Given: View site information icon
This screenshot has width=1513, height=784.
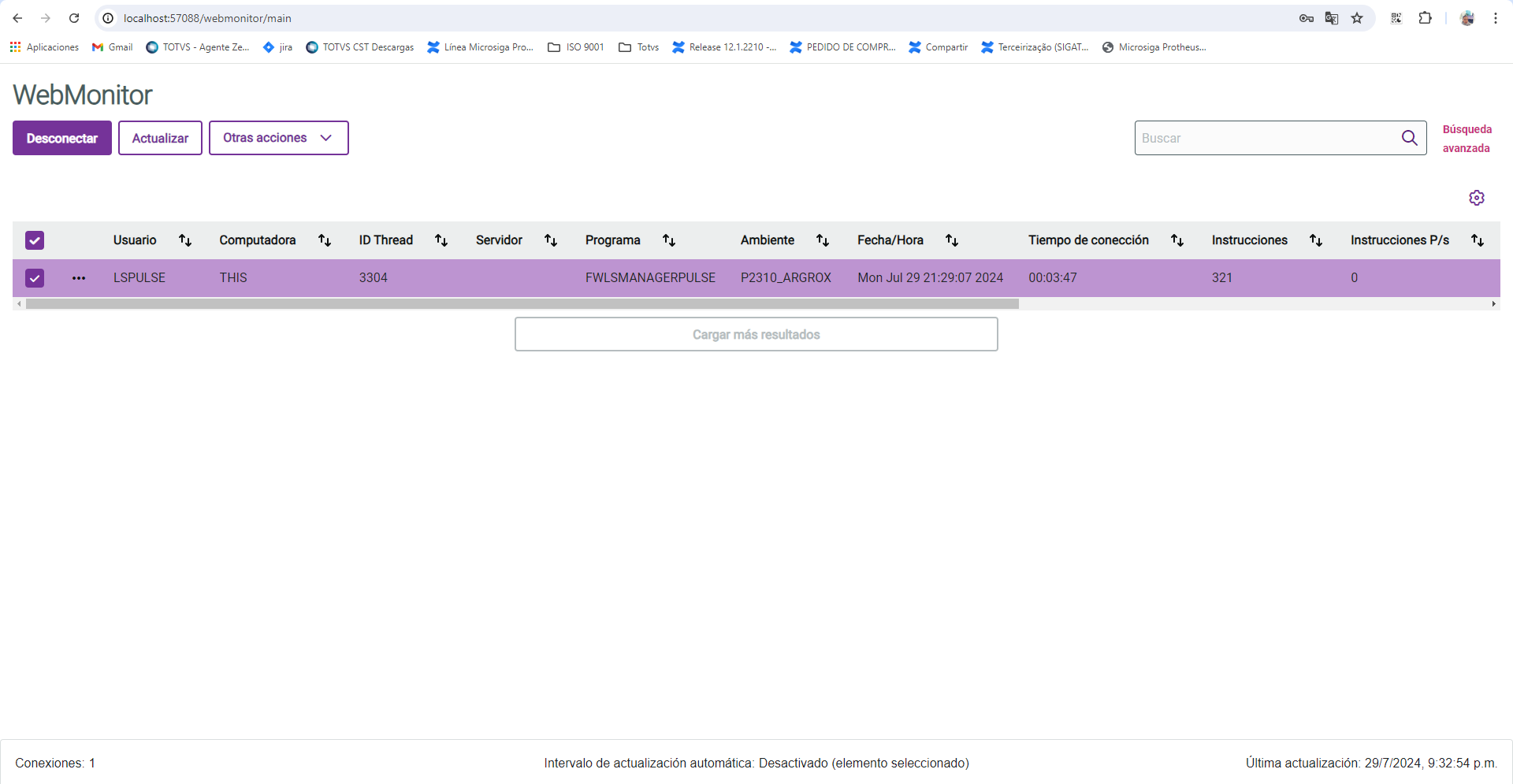Looking at the screenshot, I should [108, 18].
